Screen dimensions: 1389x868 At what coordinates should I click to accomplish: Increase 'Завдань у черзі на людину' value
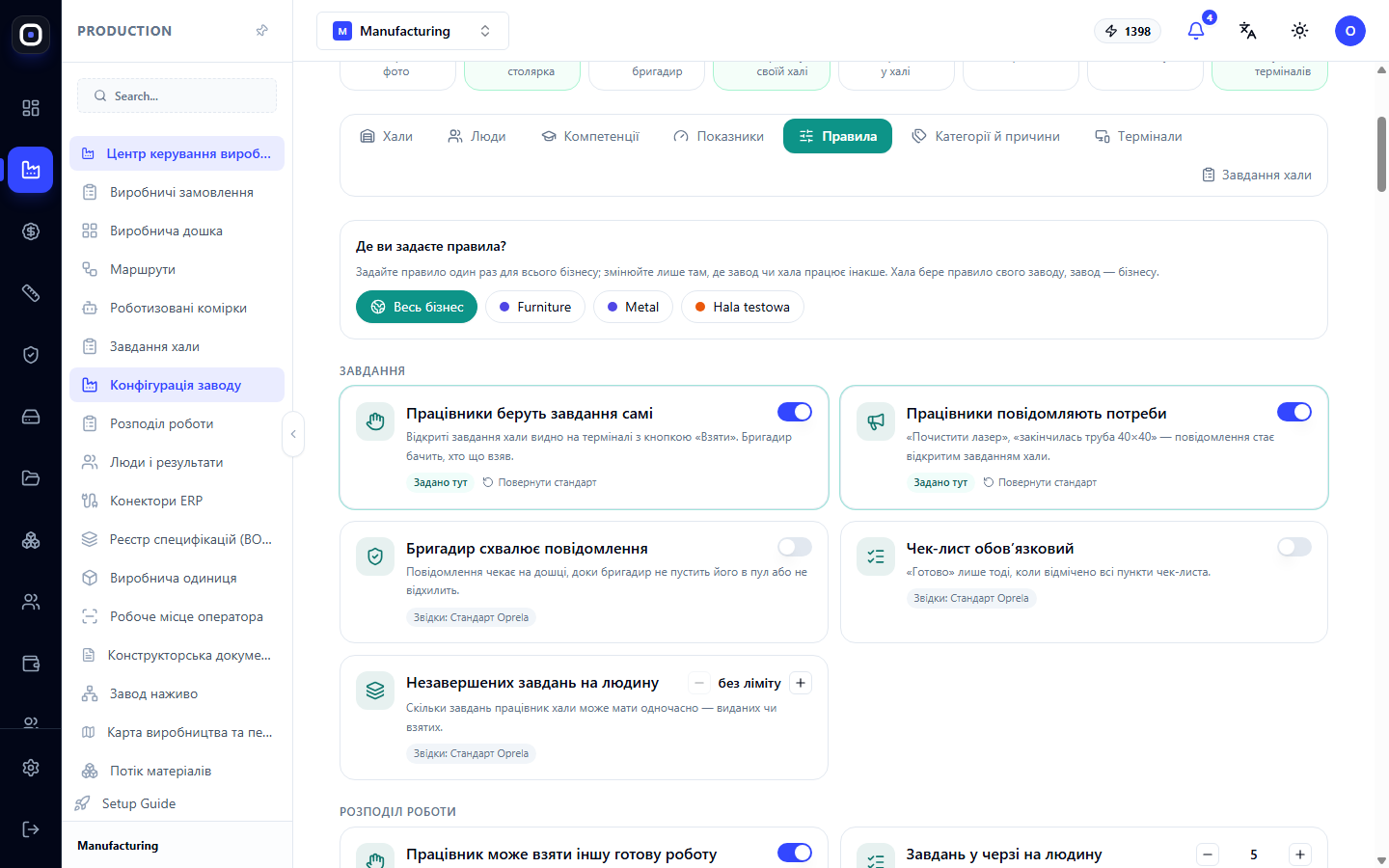pos(1300,854)
